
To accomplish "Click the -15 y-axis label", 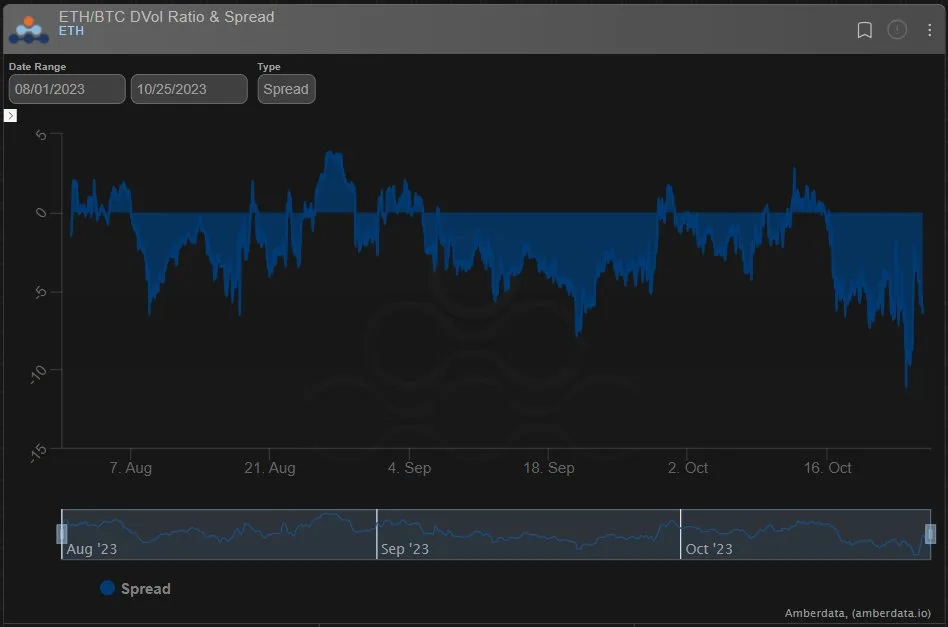I will click(x=38, y=452).
